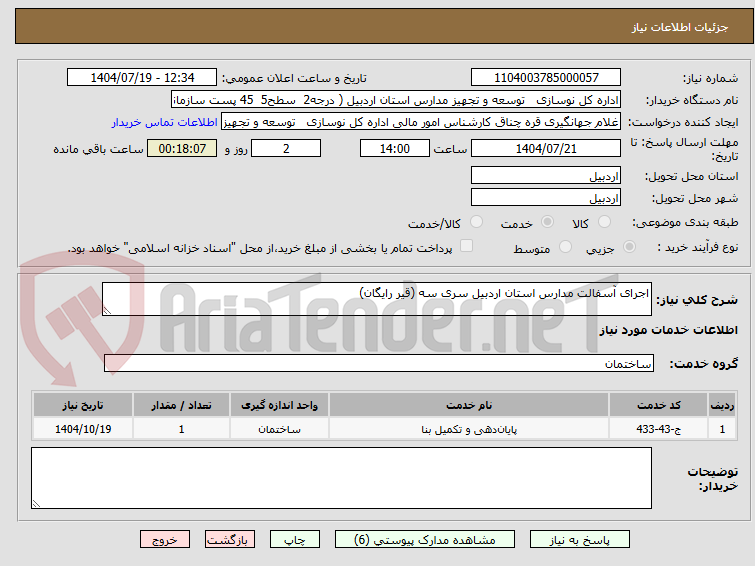The image size is (755, 566).
Task: Click the شرح کلی نیاز description textarea
Action: click(377, 299)
